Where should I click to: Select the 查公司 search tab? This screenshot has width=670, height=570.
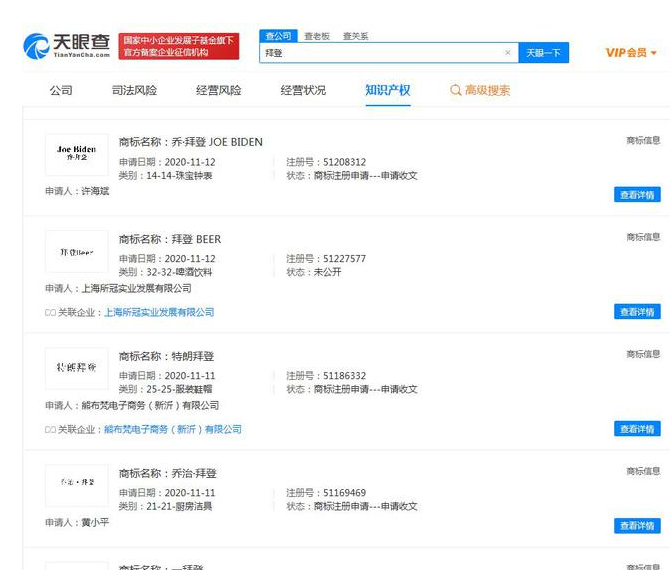[x=278, y=36]
